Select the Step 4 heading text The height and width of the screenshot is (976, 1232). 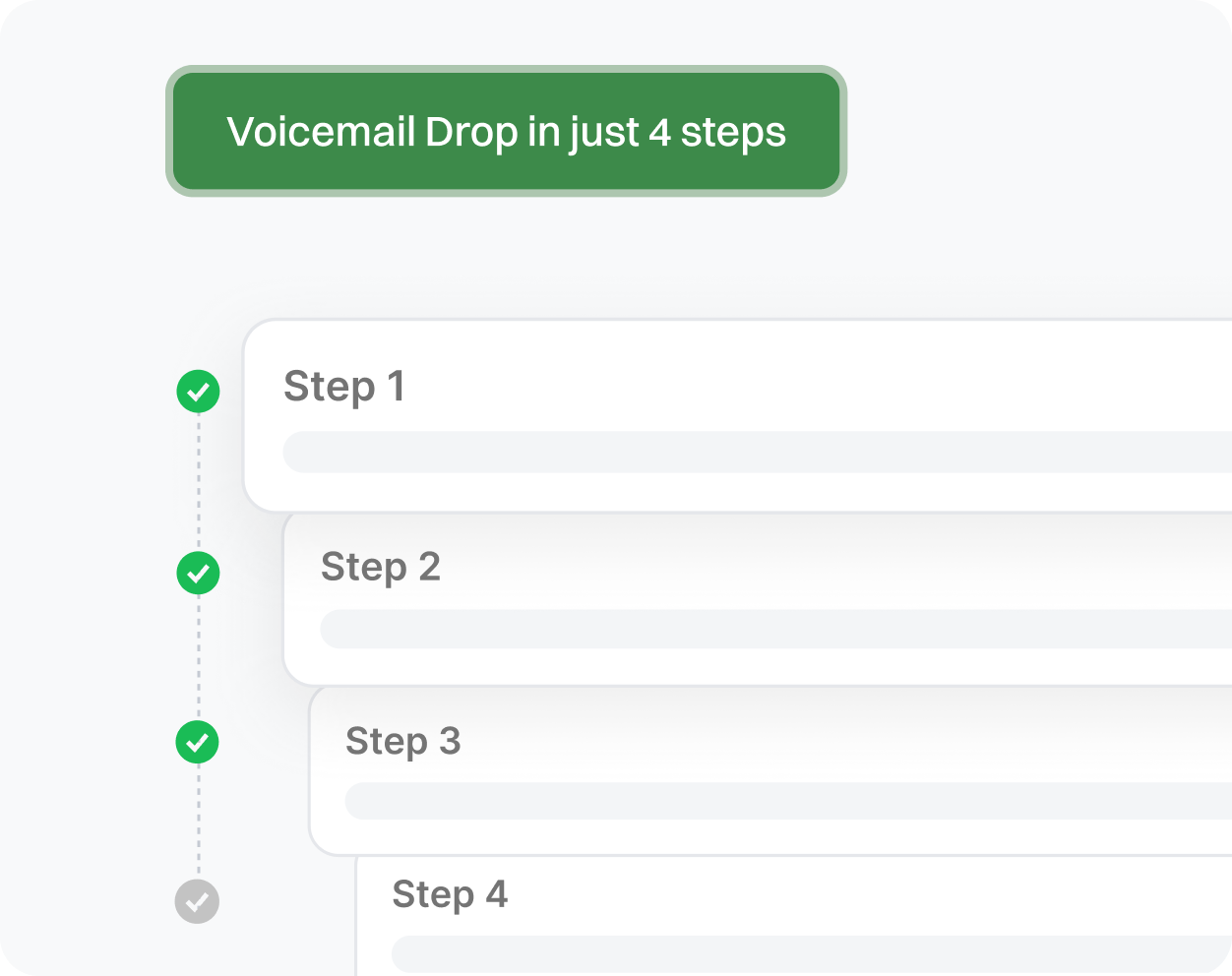click(x=450, y=894)
